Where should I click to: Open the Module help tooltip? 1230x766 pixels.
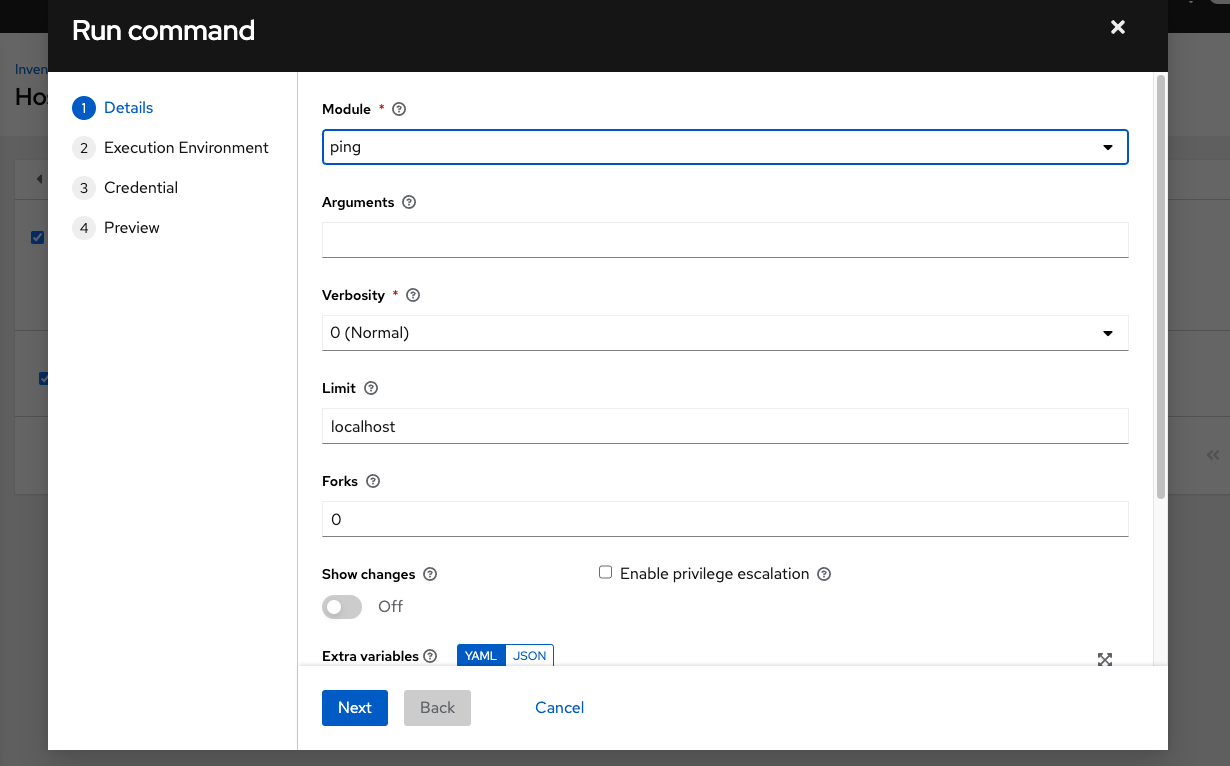point(398,108)
